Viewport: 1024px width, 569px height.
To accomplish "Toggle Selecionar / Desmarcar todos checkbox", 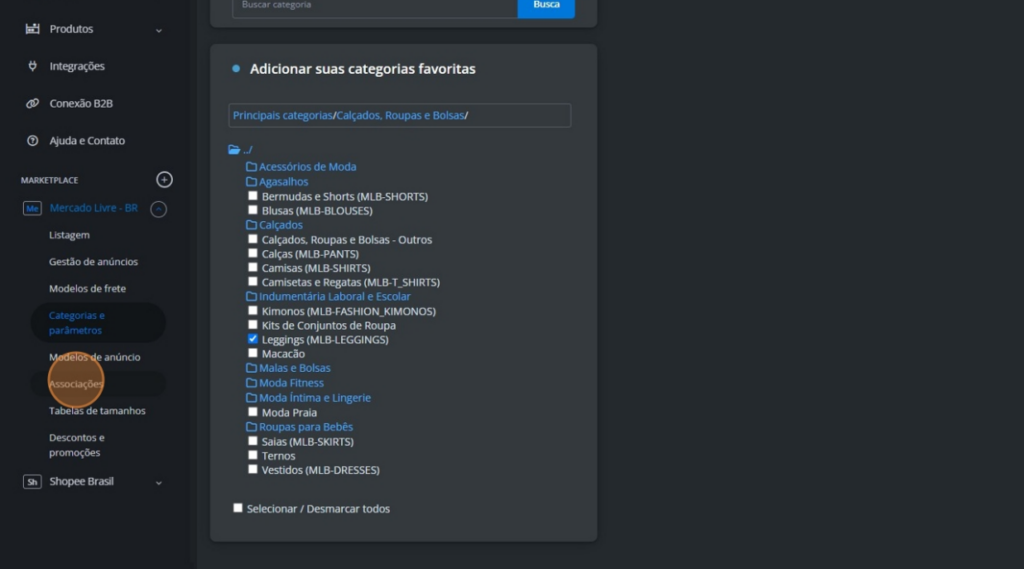I will click(238, 508).
